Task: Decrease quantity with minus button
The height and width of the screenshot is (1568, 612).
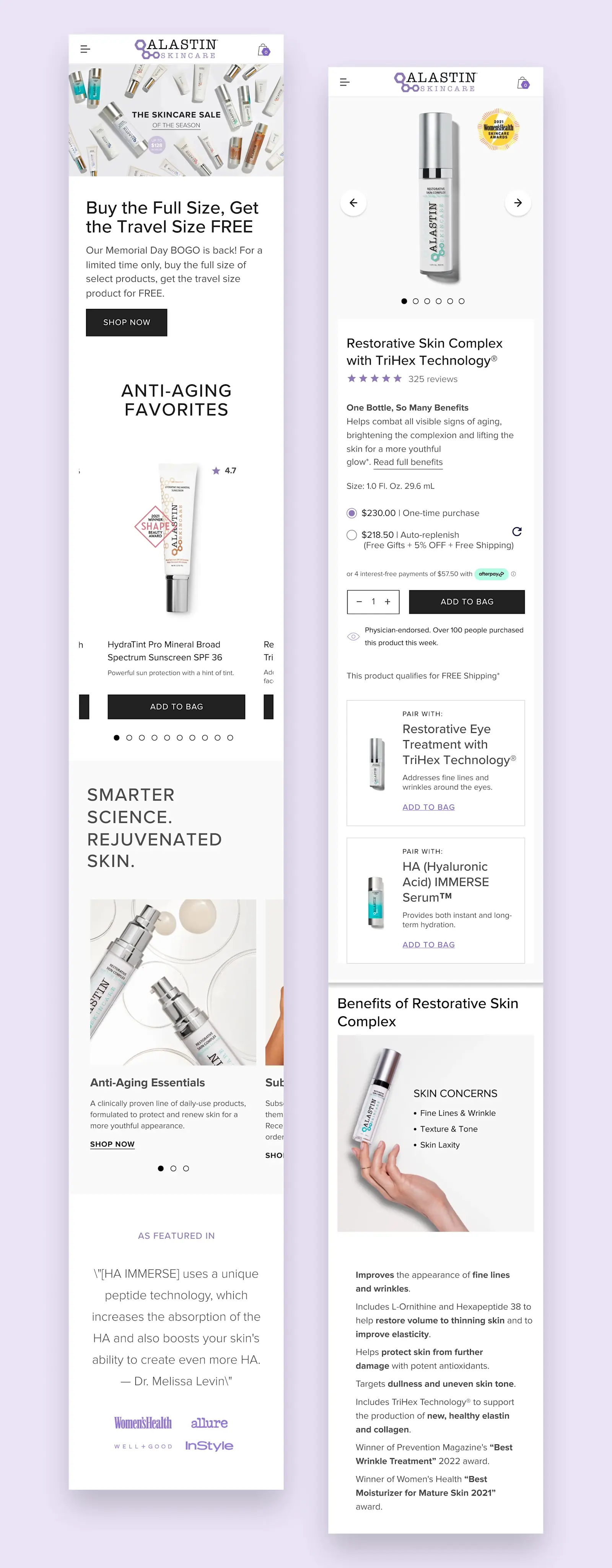Action: click(359, 601)
